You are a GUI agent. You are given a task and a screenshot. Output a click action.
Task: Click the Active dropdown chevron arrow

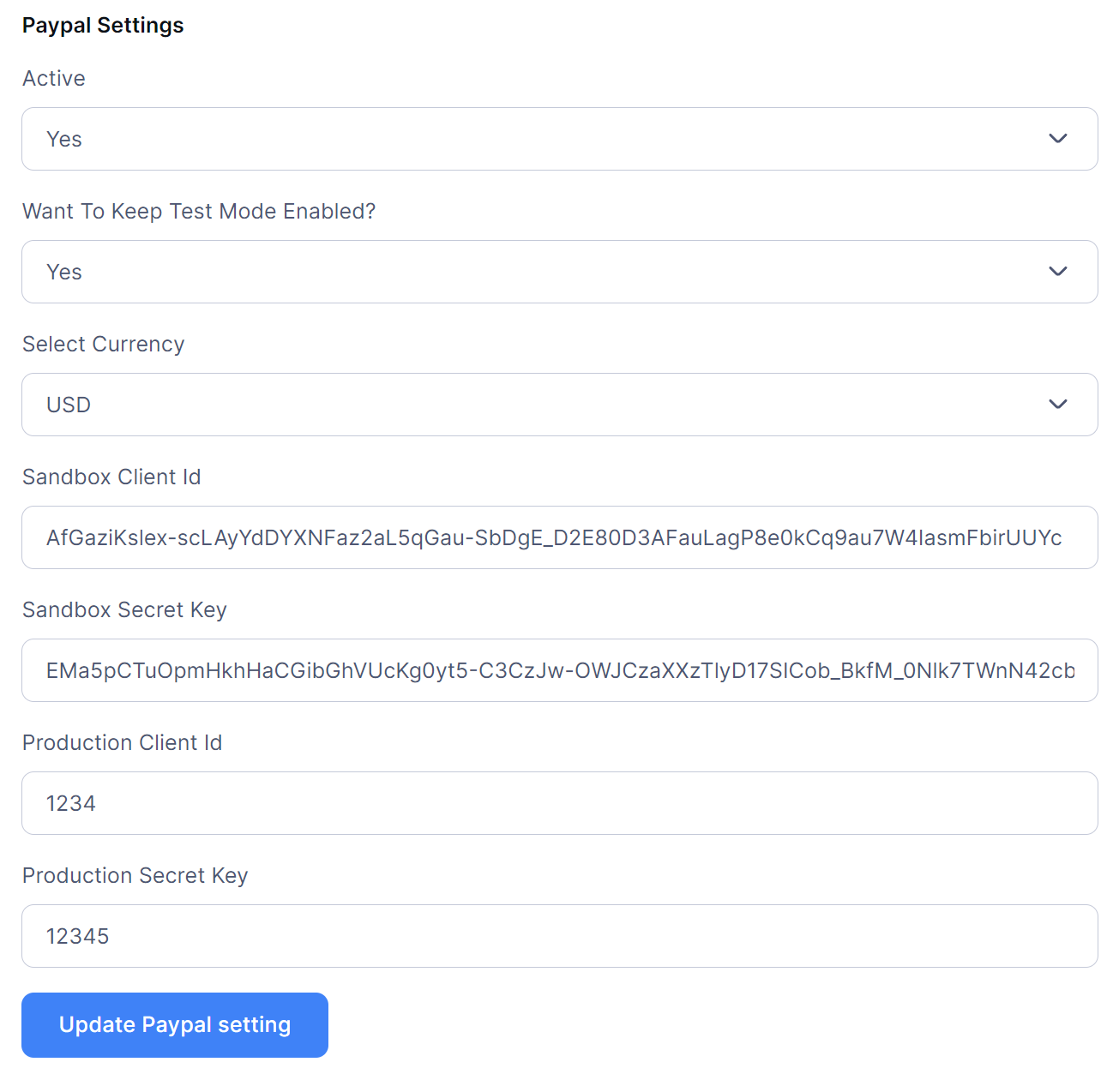1058,139
